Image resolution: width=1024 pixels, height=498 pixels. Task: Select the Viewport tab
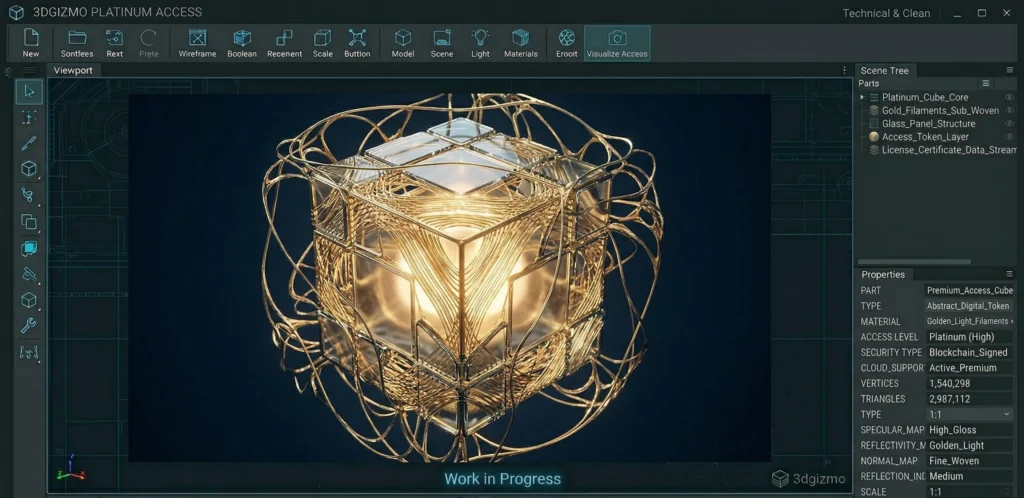tap(73, 70)
